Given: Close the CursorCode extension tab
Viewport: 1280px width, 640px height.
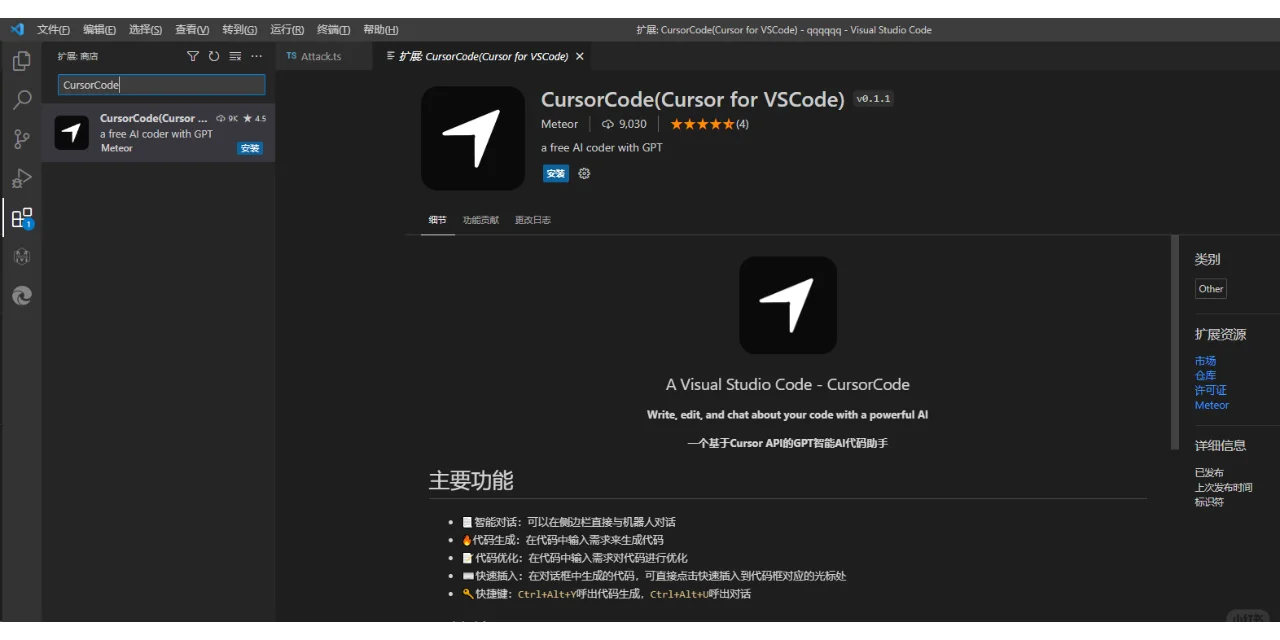Looking at the screenshot, I should click(579, 57).
